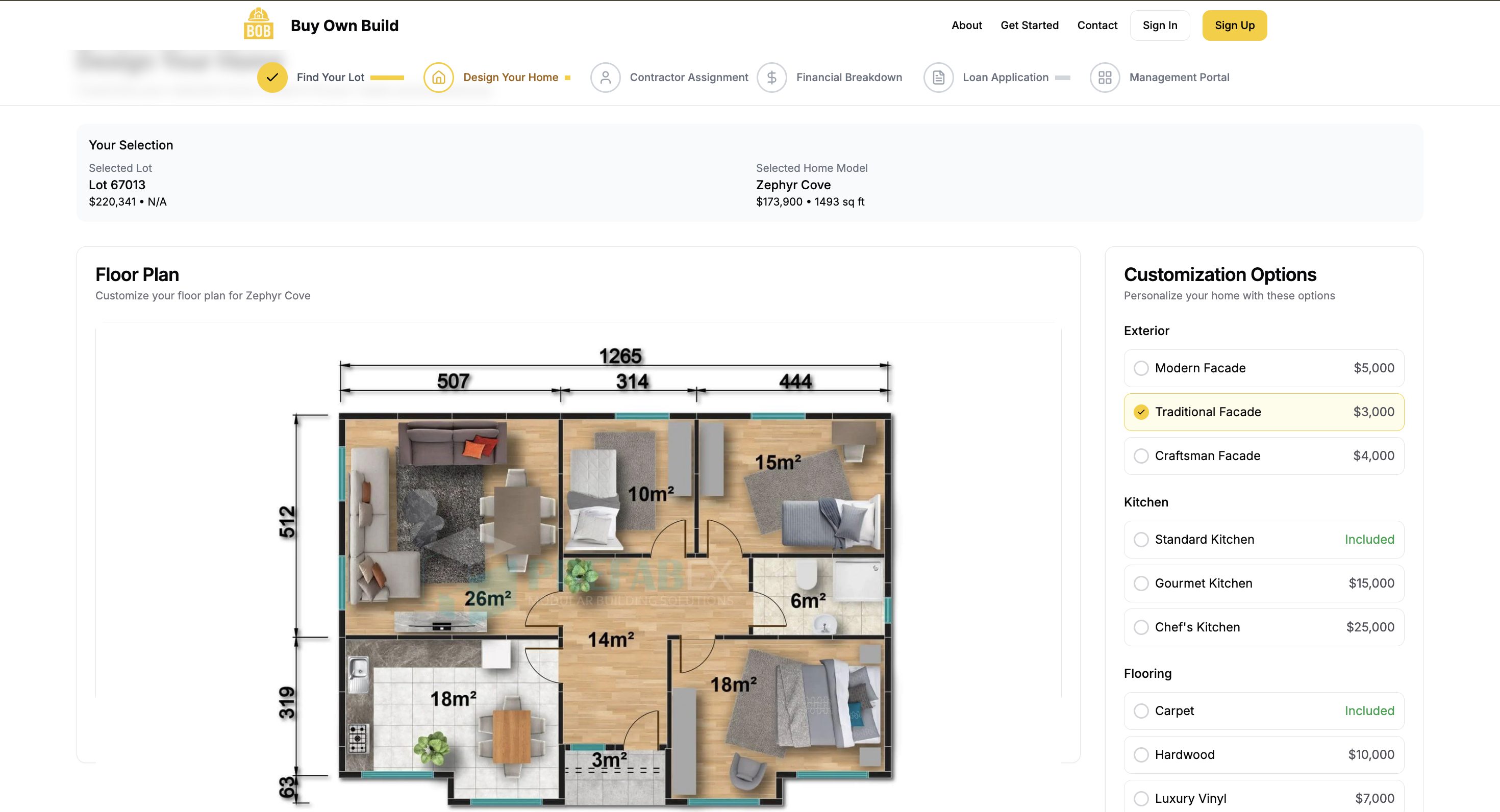Click the $7,000 Luxury Vinyl price
1500x812 pixels.
(1375, 799)
